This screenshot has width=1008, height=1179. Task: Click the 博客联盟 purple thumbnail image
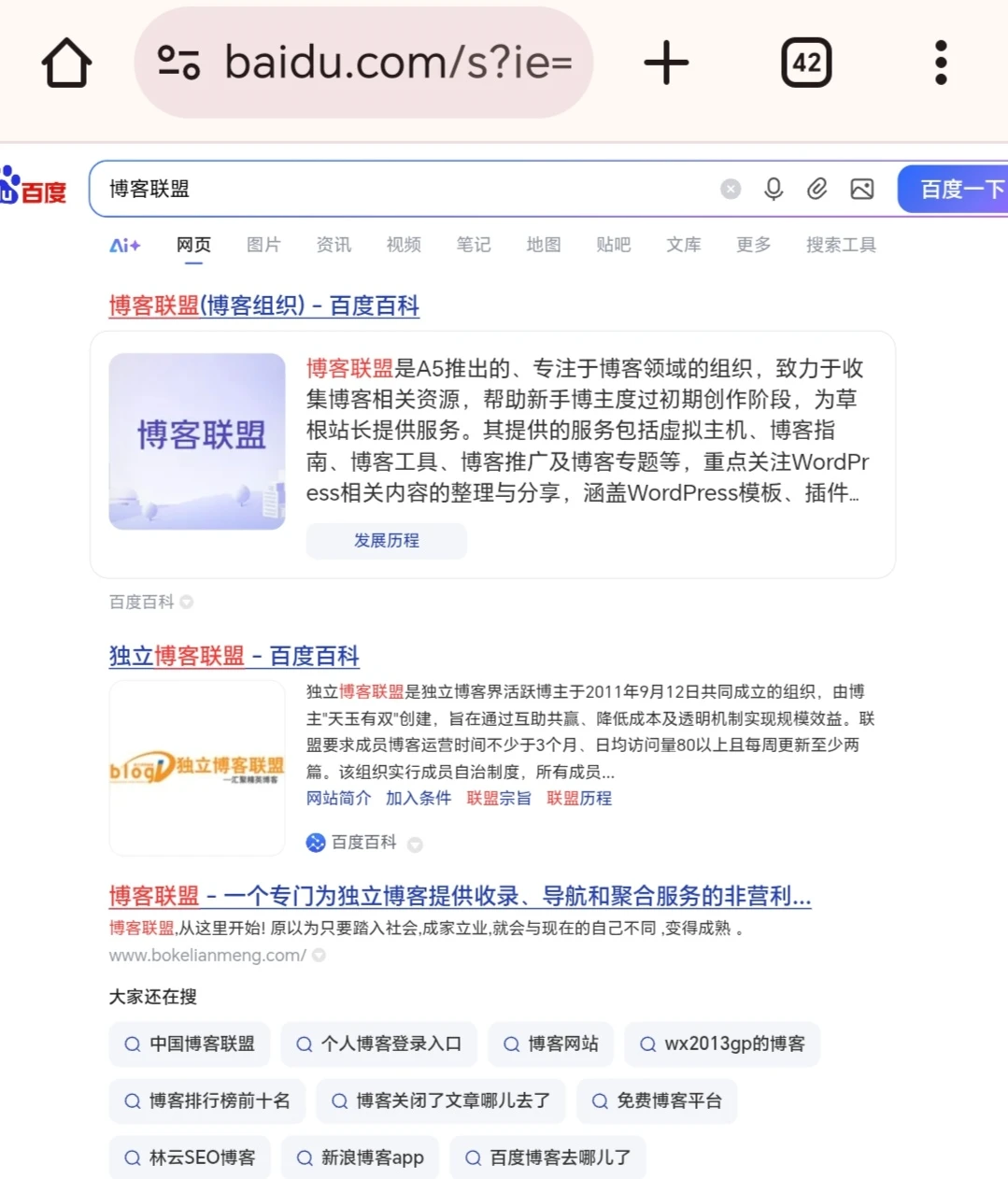point(197,441)
